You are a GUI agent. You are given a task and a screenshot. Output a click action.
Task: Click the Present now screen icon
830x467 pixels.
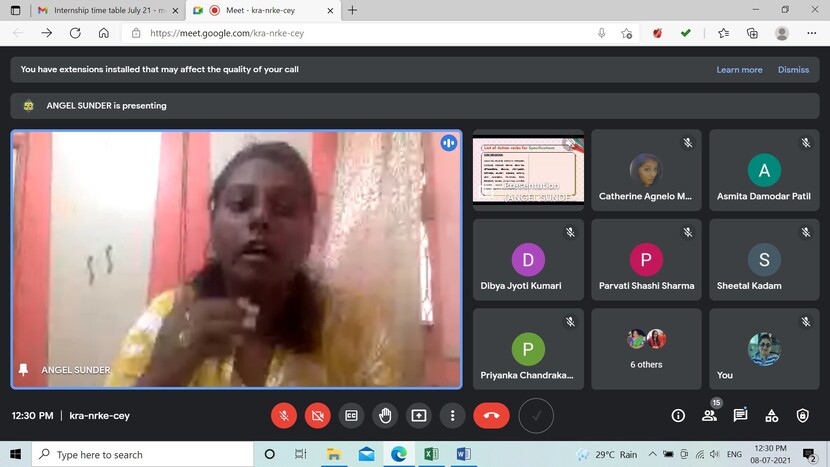pos(419,415)
